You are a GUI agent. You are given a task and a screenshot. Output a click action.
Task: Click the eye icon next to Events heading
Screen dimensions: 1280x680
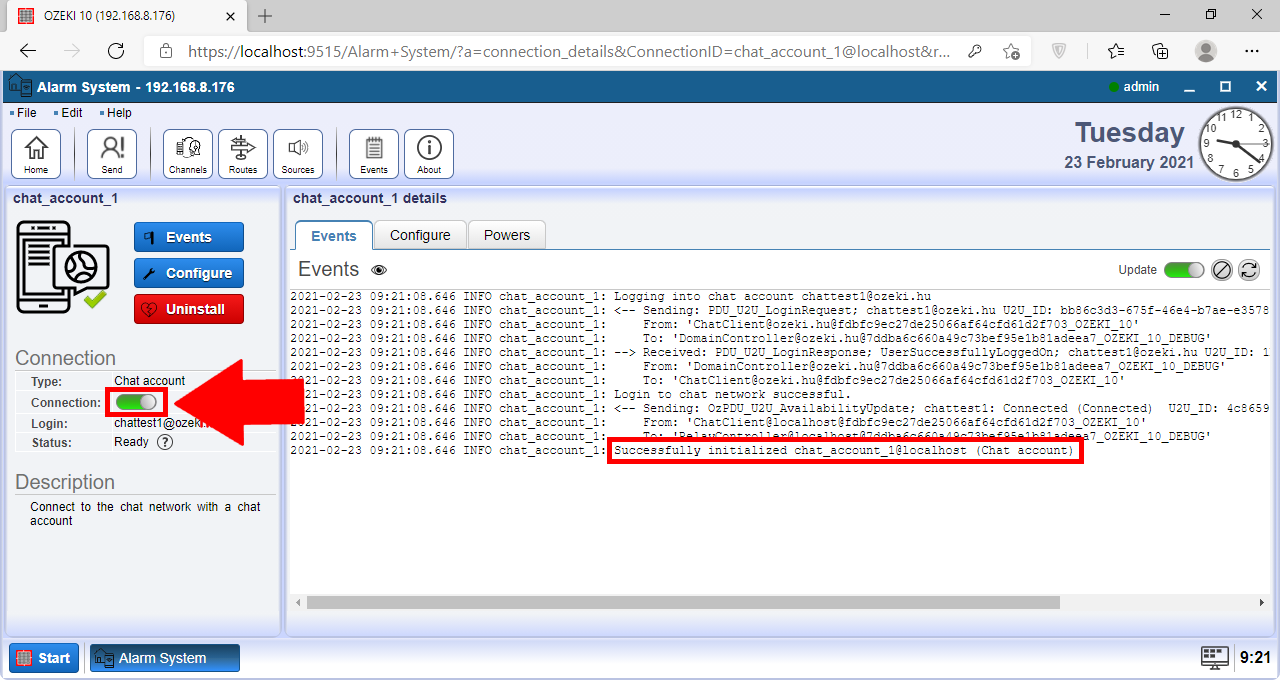pyautogui.click(x=379, y=270)
